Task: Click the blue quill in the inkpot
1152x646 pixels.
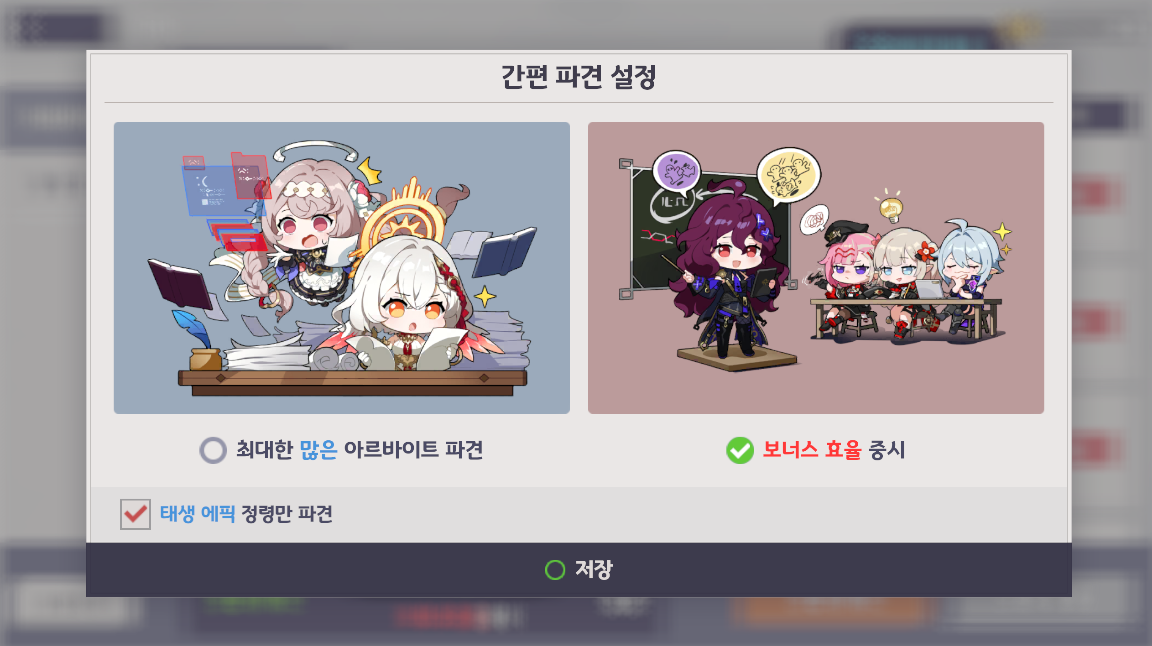Action: tap(192, 331)
